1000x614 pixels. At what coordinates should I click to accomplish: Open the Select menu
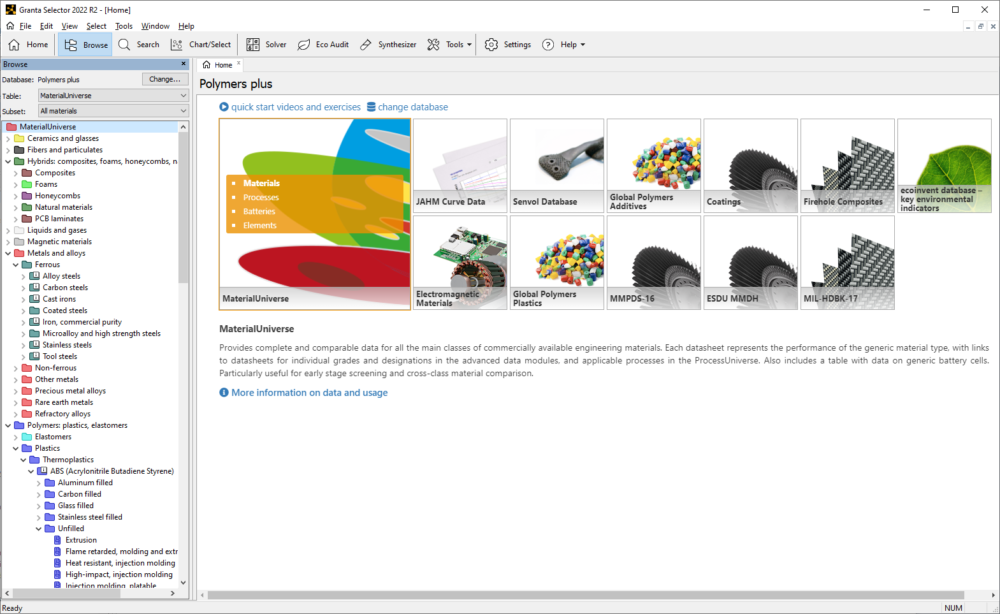click(96, 26)
